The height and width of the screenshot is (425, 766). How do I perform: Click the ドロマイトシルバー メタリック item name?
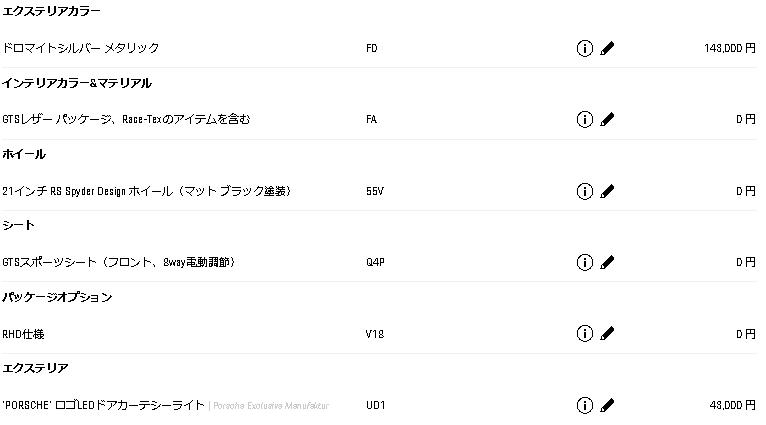pos(81,48)
